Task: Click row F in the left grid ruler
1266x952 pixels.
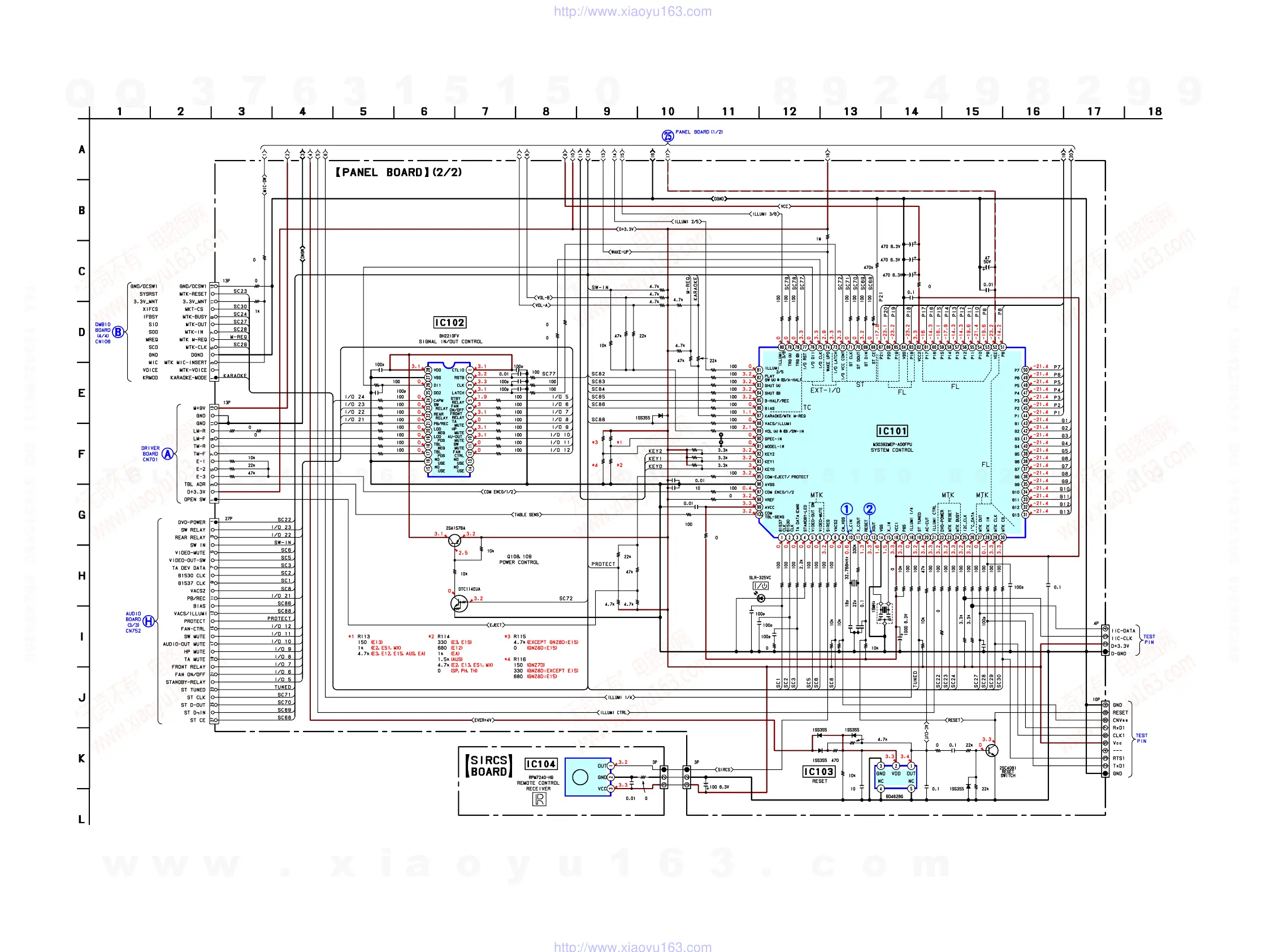Action: [82, 454]
